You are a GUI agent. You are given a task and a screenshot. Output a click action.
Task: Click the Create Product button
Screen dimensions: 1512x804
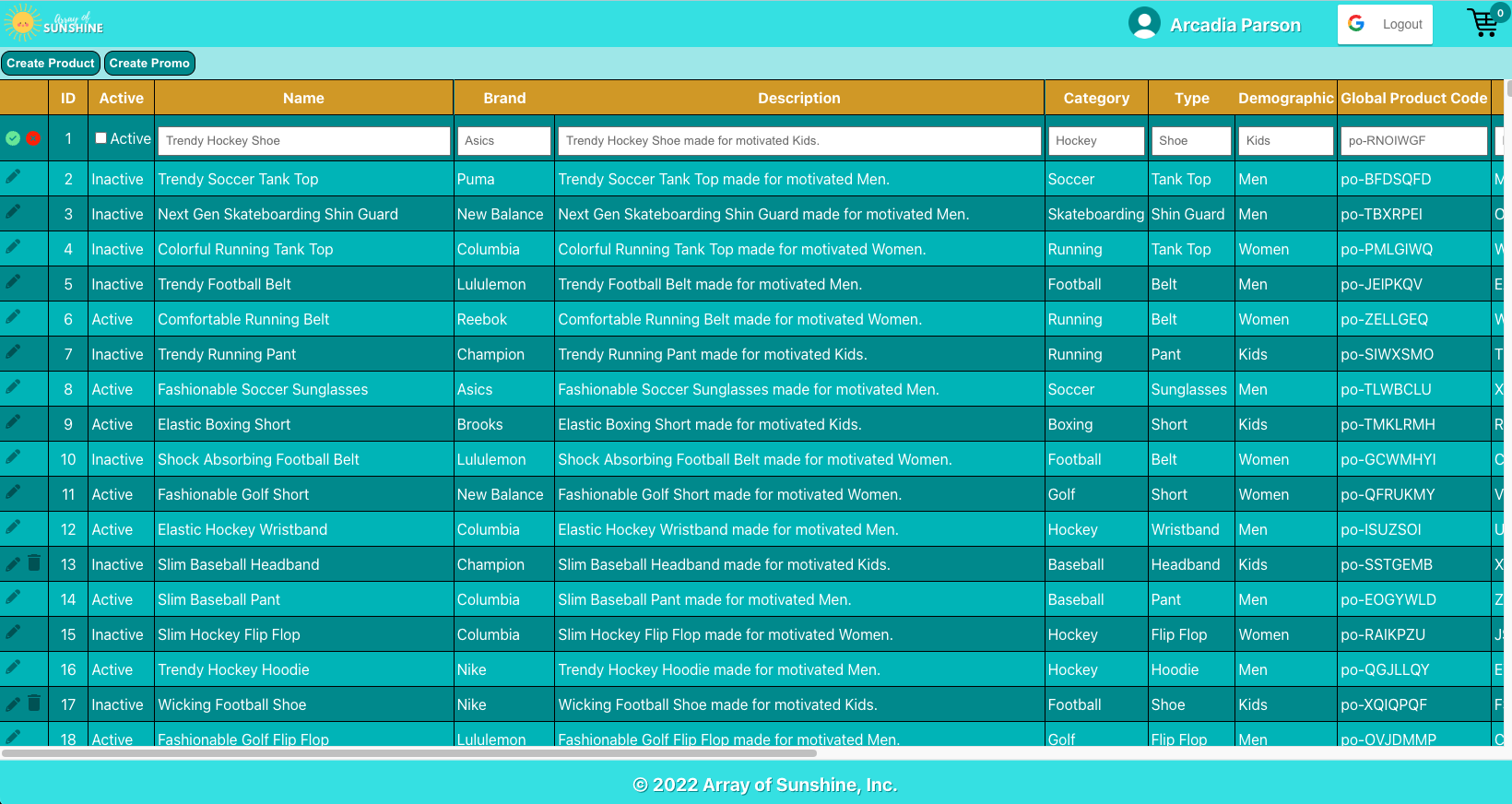(x=51, y=63)
